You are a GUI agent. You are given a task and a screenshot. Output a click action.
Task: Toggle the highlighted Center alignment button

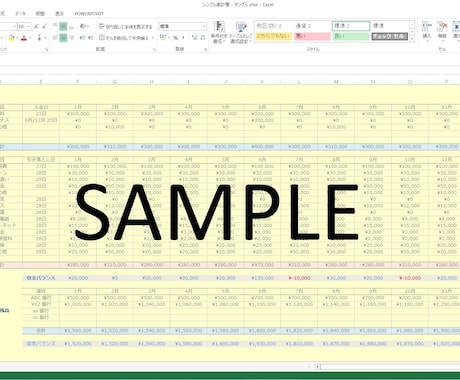coord(63,38)
